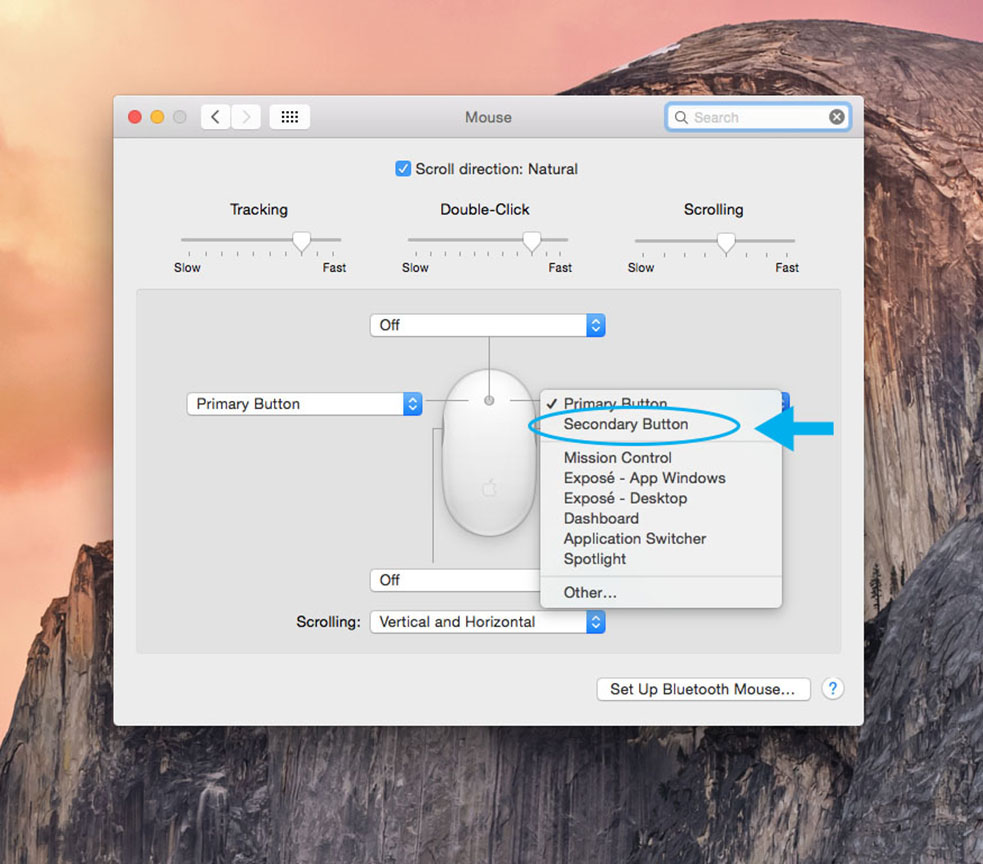Click the Tracking speed slider knob
This screenshot has width=983, height=864.
tap(302, 241)
